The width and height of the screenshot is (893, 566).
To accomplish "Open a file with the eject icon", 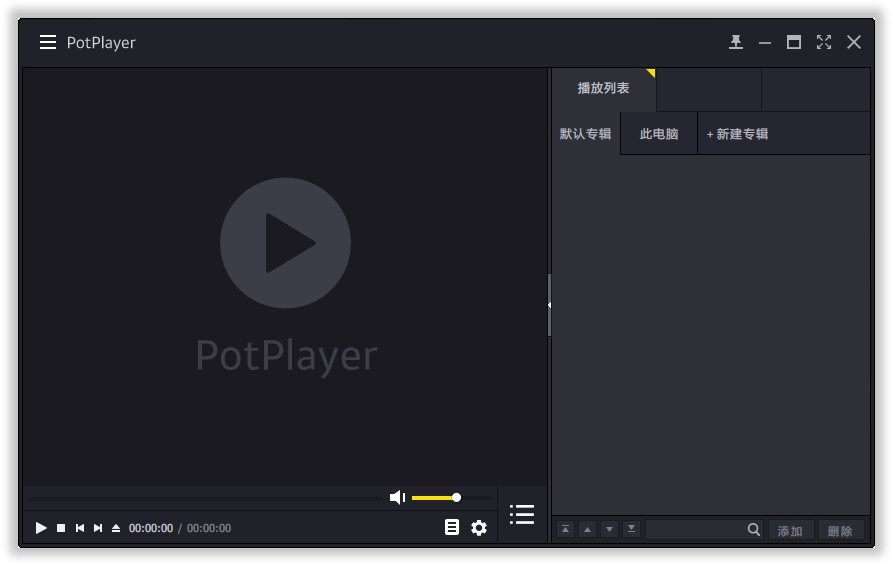I will [x=116, y=528].
